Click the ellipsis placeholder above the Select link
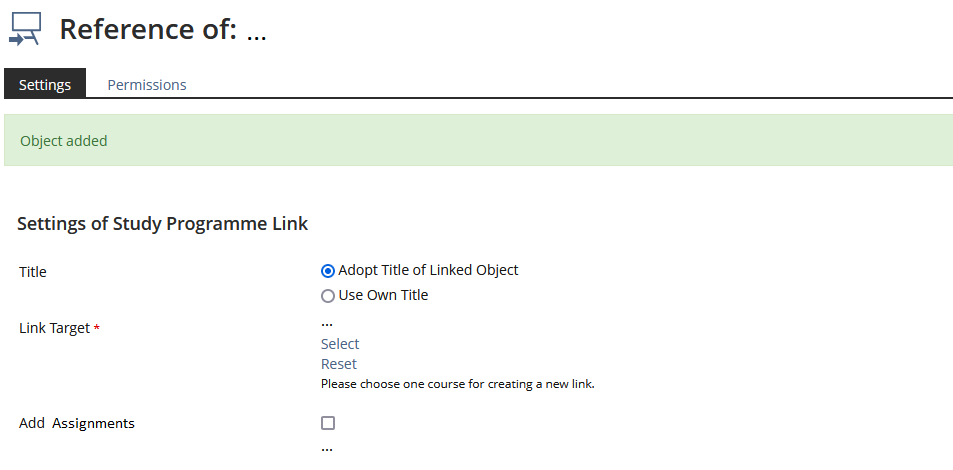The width and height of the screenshot is (953, 470). [326, 325]
